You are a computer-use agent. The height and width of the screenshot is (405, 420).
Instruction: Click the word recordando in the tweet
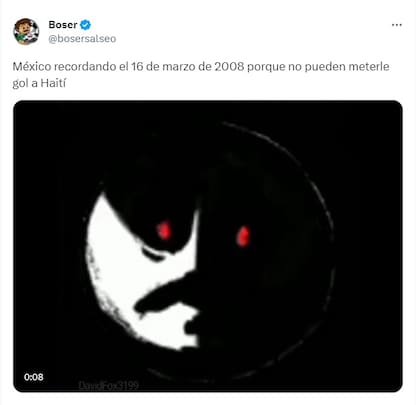point(85,67)
